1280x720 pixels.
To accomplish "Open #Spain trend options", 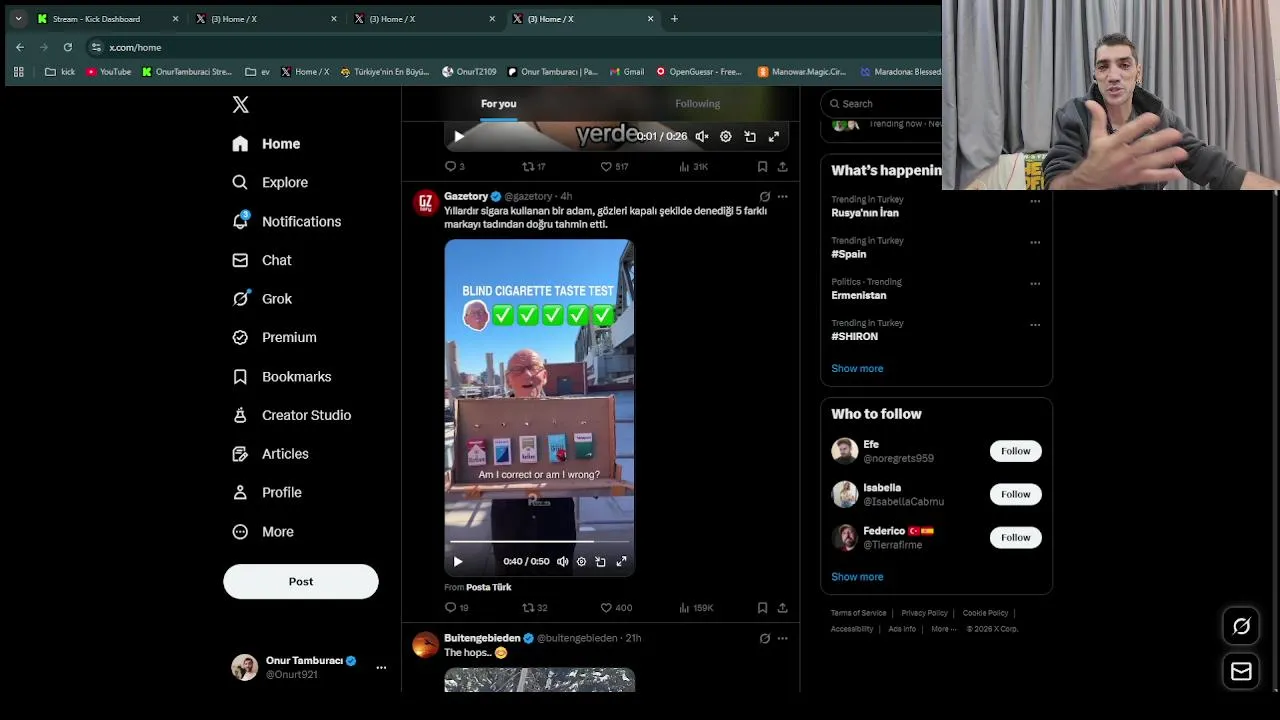I will [x=1035, y=242].
